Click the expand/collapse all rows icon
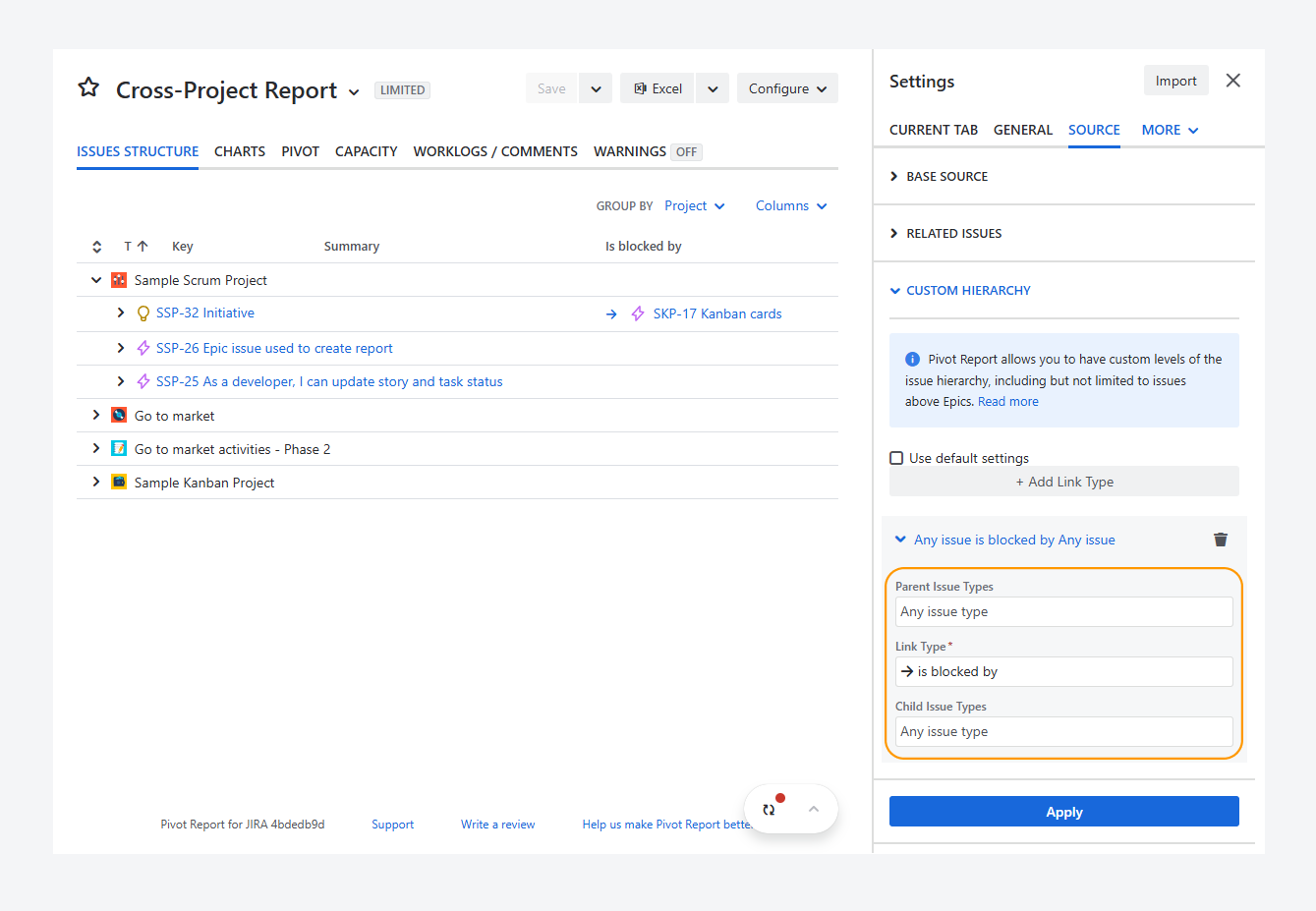This screenshot has width=1316, height=911. tap(96, 247)
